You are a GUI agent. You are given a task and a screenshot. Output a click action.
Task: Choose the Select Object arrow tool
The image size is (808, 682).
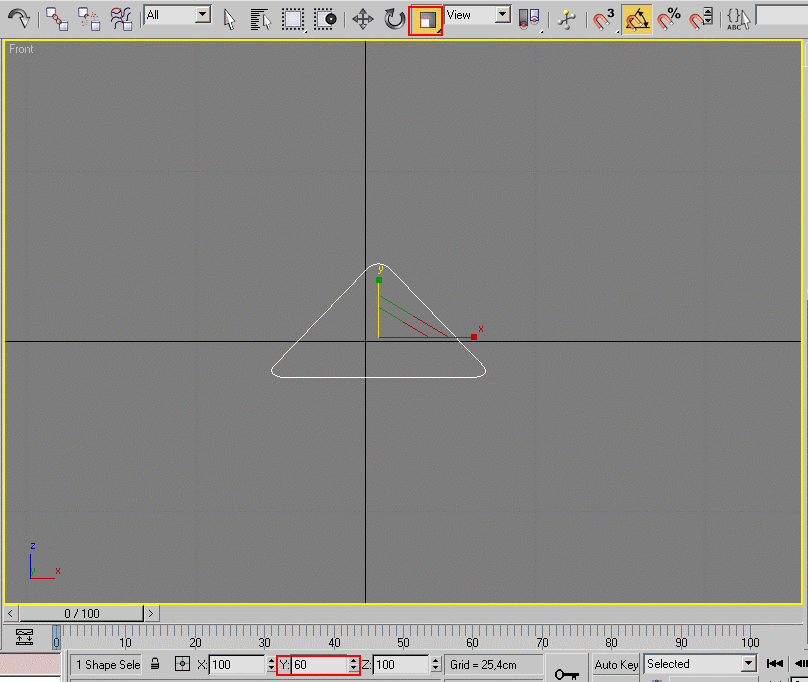click(x=229, y=20)
